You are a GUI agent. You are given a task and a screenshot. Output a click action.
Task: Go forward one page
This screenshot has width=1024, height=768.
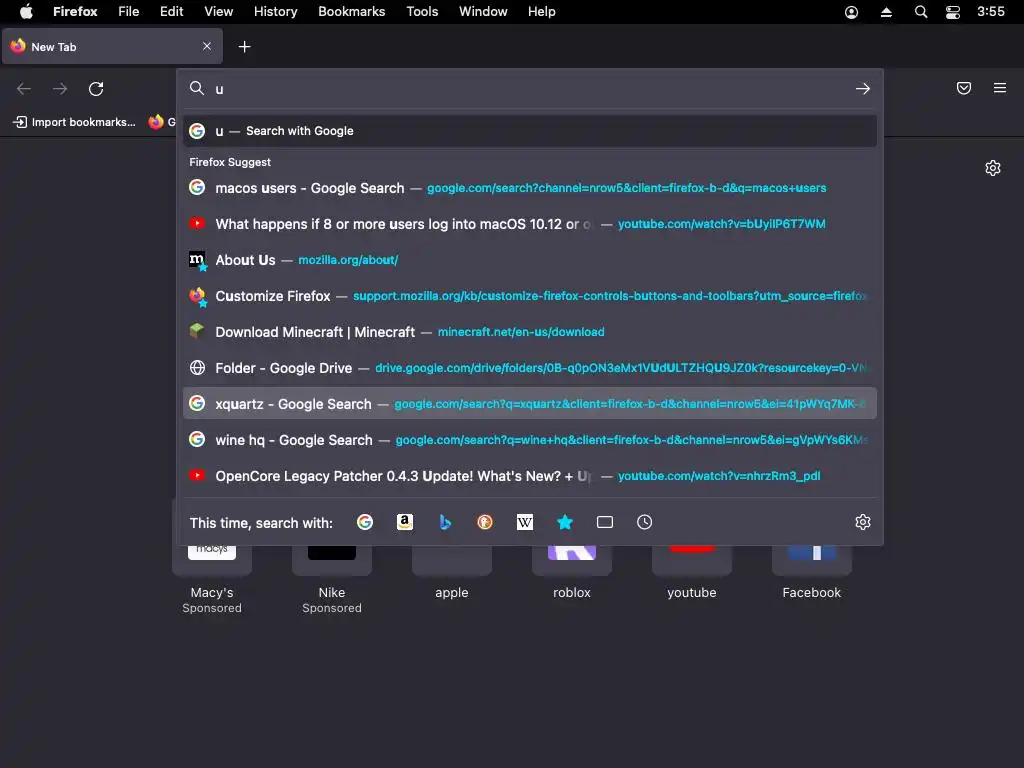(x=60, y=88)
